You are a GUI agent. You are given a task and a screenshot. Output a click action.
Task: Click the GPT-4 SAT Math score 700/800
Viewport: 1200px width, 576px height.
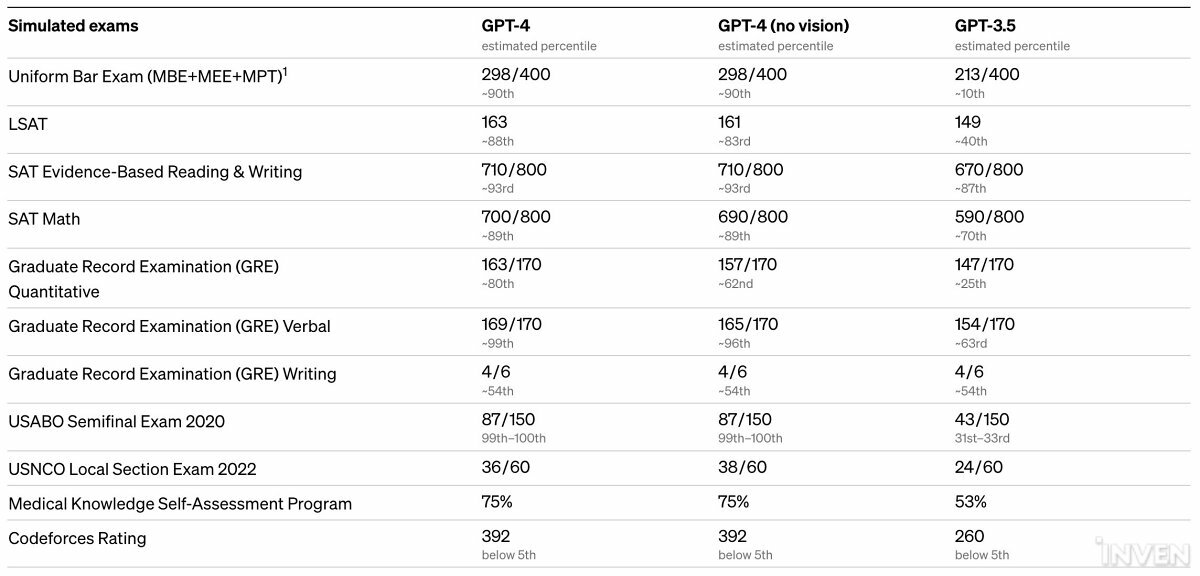tap(516, 217)
